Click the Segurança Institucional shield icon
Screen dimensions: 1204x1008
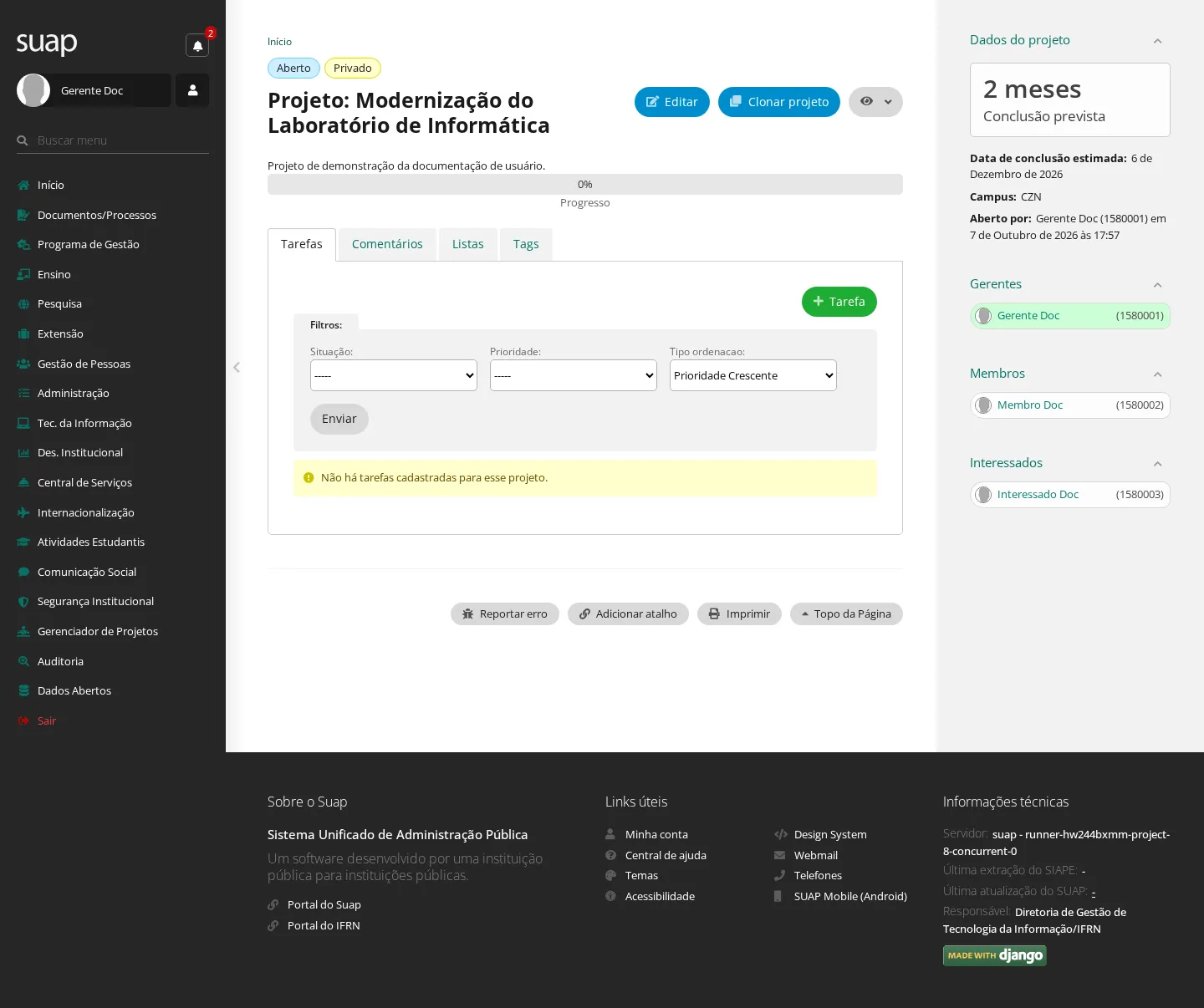click(x=23, y=602)
